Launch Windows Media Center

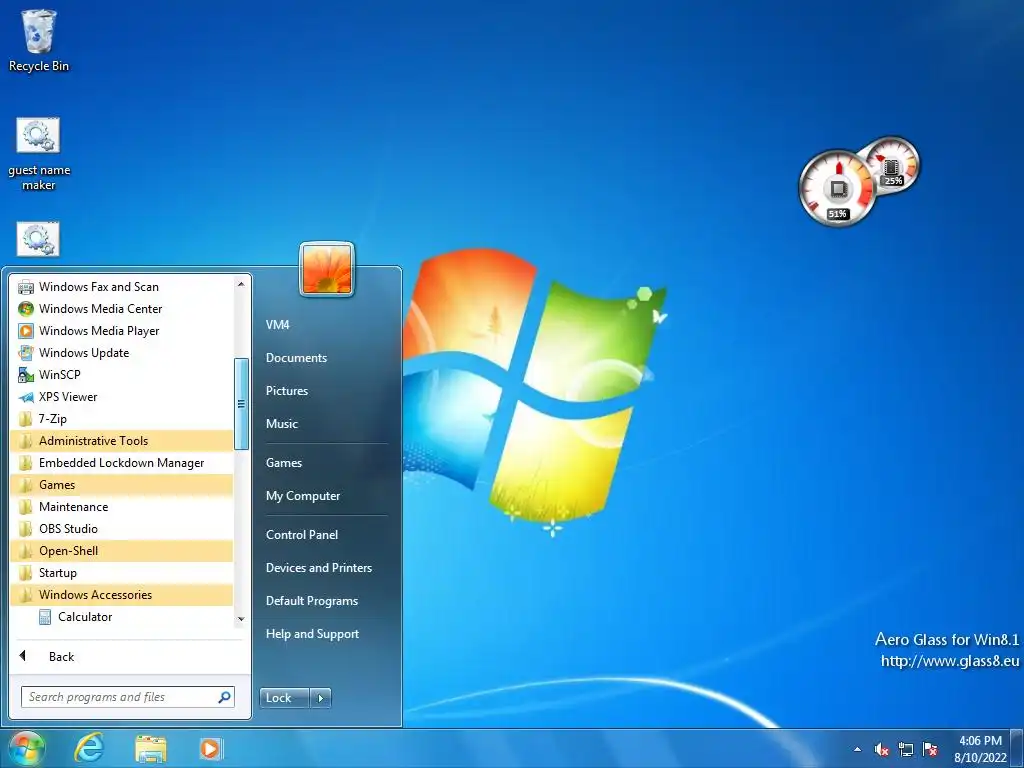coord(122,309)
